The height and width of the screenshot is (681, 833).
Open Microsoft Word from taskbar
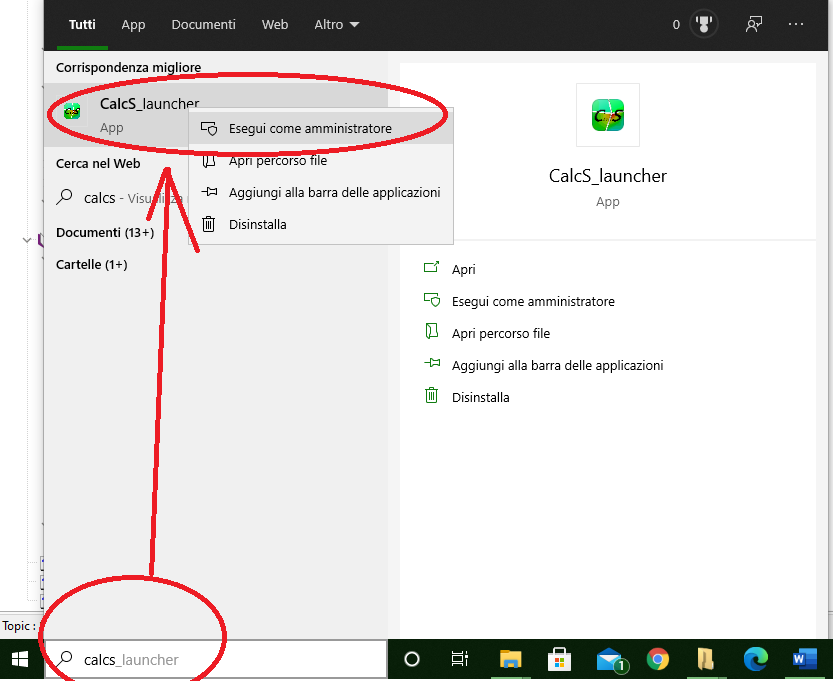pos(804,659)
